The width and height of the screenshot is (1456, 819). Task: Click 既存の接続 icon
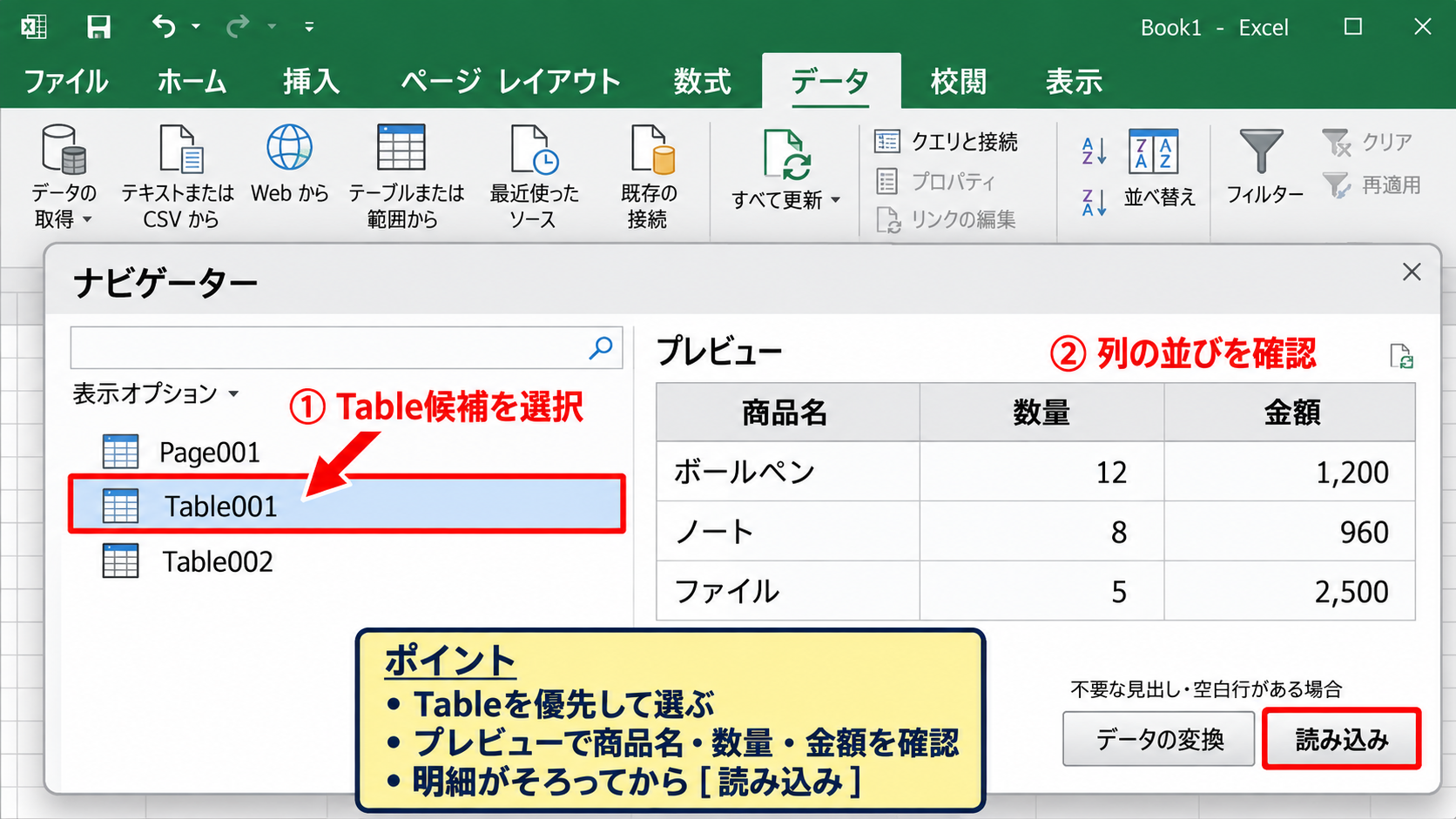pyautogui.click(x=652, y=150)
